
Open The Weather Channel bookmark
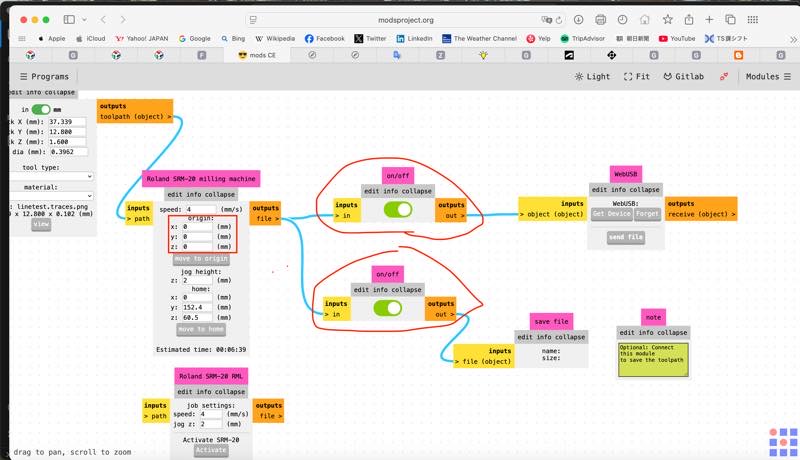(x=479, y=38)
